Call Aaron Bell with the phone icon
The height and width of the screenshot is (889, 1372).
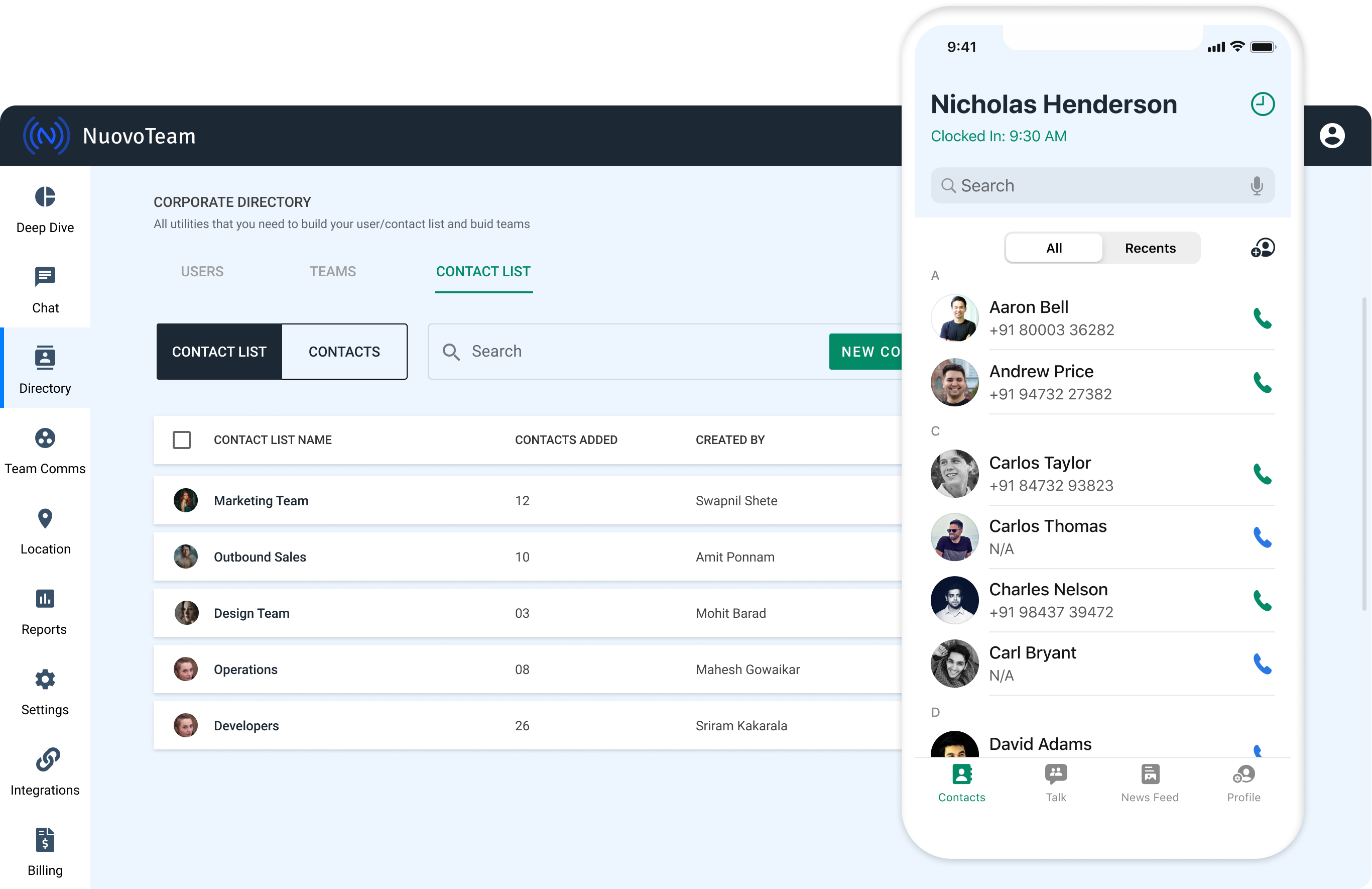point(1262,318)
